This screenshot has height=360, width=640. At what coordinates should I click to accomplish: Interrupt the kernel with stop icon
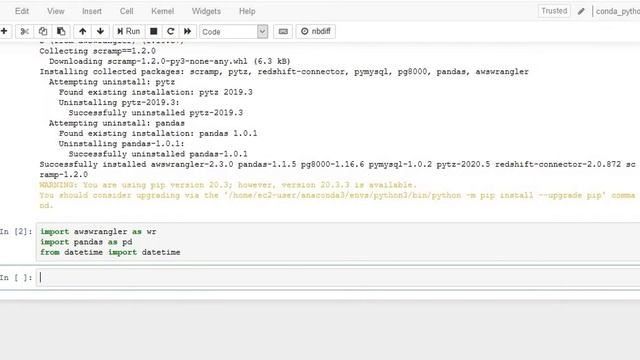tap(153, 31)
